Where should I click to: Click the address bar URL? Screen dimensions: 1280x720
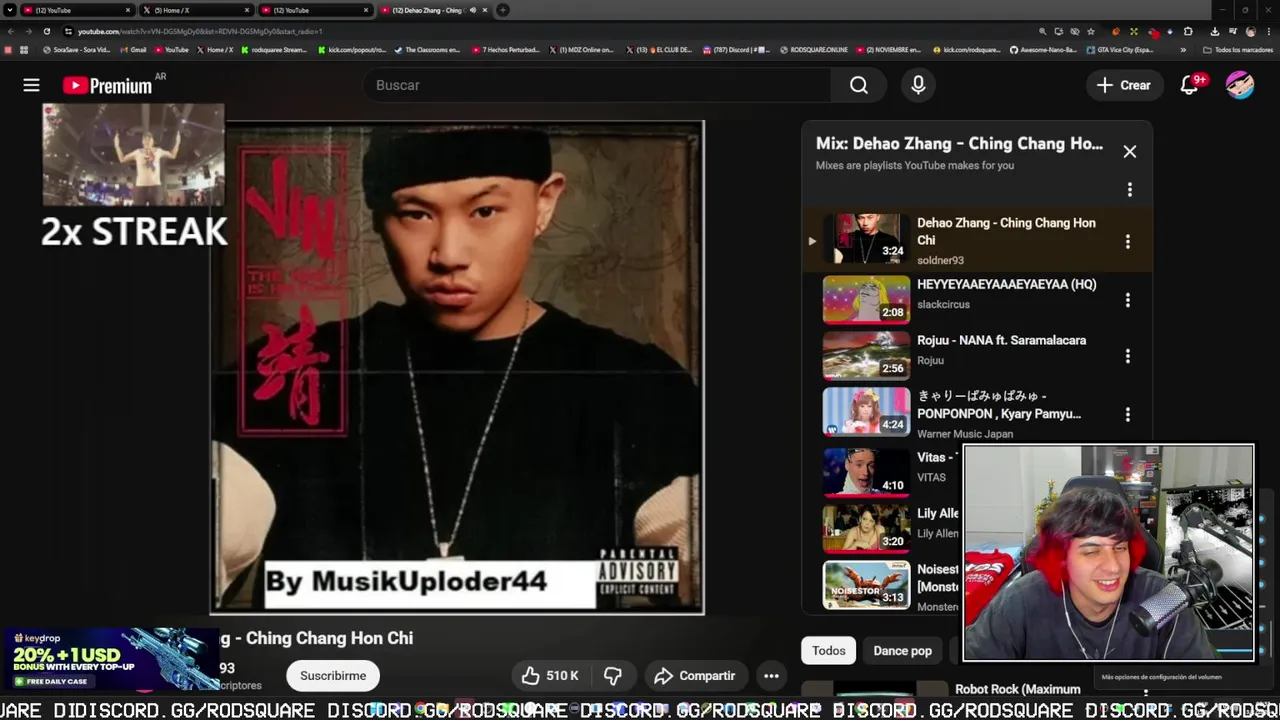[200, 32]
